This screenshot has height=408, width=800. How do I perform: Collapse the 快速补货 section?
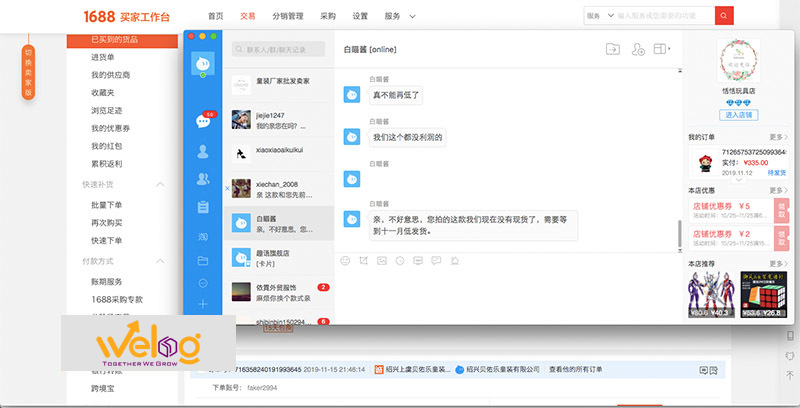(160, 184)
